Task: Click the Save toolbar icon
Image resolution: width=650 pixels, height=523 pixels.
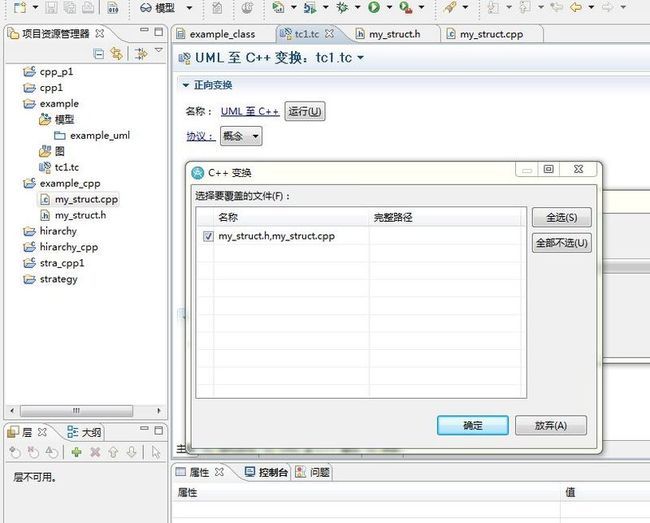Action: click(51, 7)
